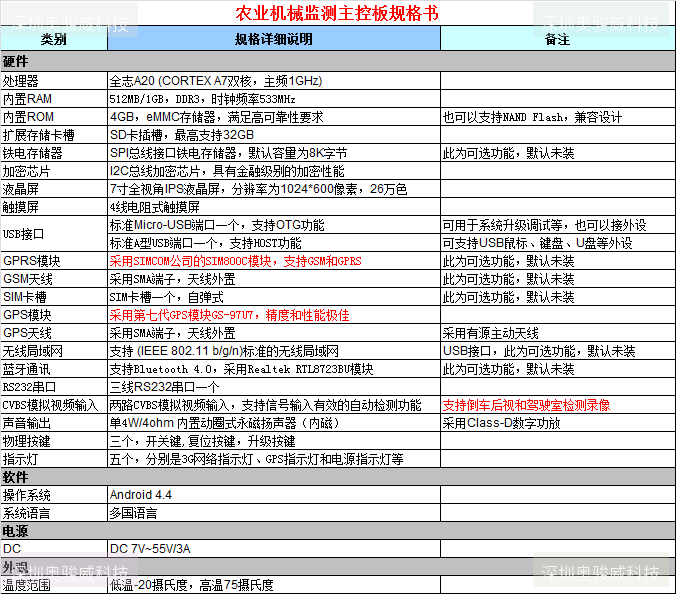The image size is (676, 594).
Task: Select the eMMC存储器 specification cell
Action: click(x=274, y=117)
